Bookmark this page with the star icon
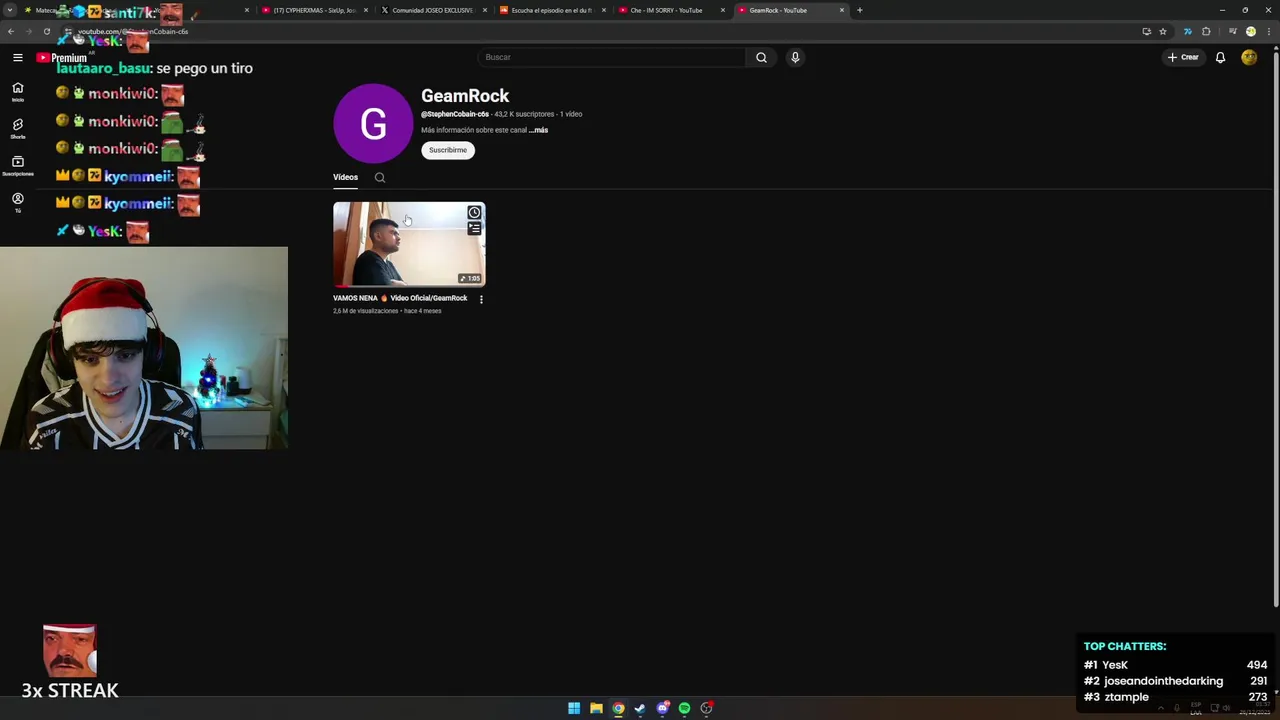This screenshot has height=720, width=1280. (1163, 31)
